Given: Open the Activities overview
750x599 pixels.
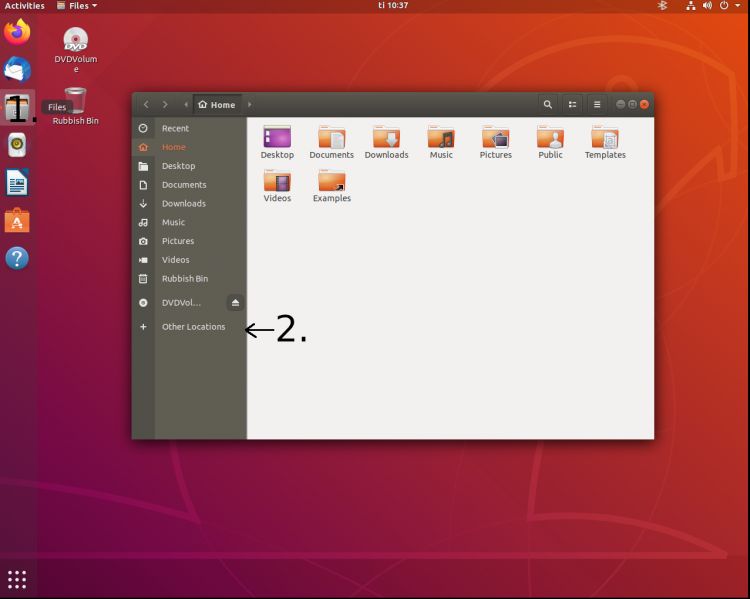Looking at the screenshot, I should pos(23,6).
